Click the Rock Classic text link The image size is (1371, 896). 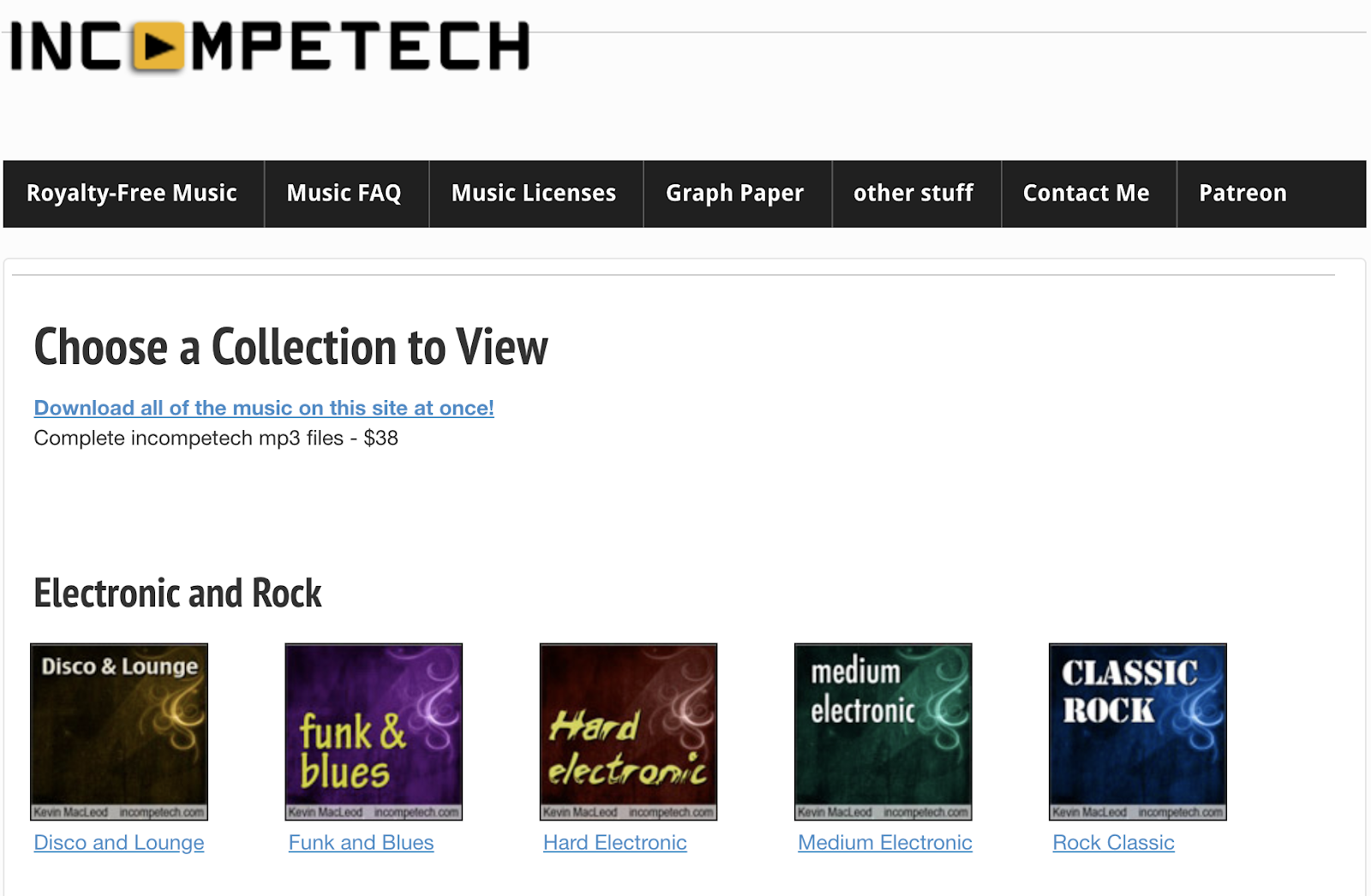coord(1113,843)
